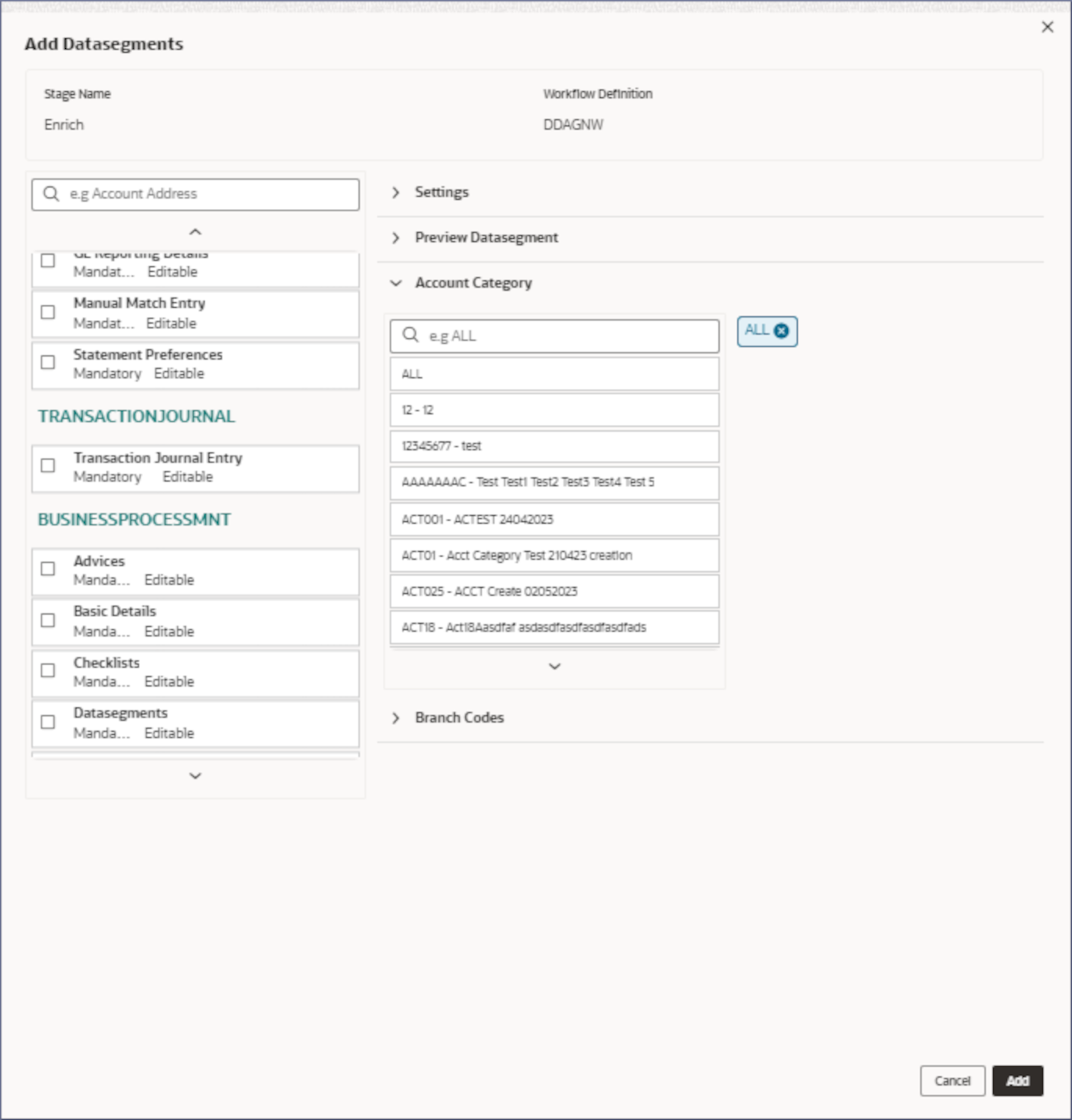The height and width of the screenshot is (1120, 1072).
Task: Expand the Settings section
Action: click(396, 192)
